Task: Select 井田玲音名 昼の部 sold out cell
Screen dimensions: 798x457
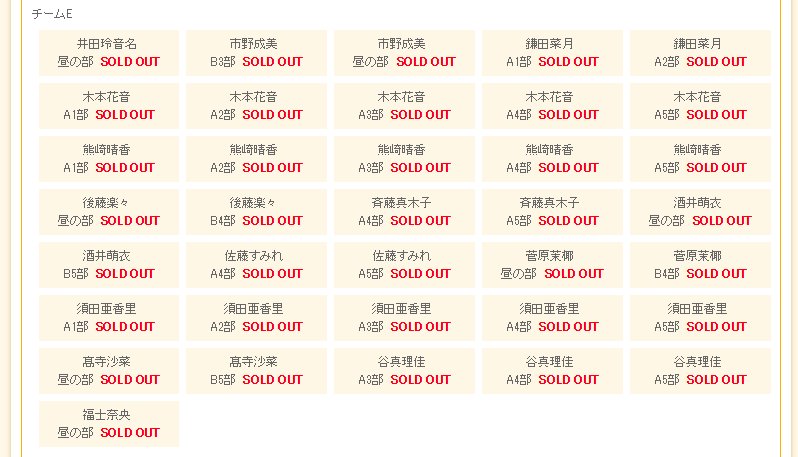Action: (x=109, y=53)
